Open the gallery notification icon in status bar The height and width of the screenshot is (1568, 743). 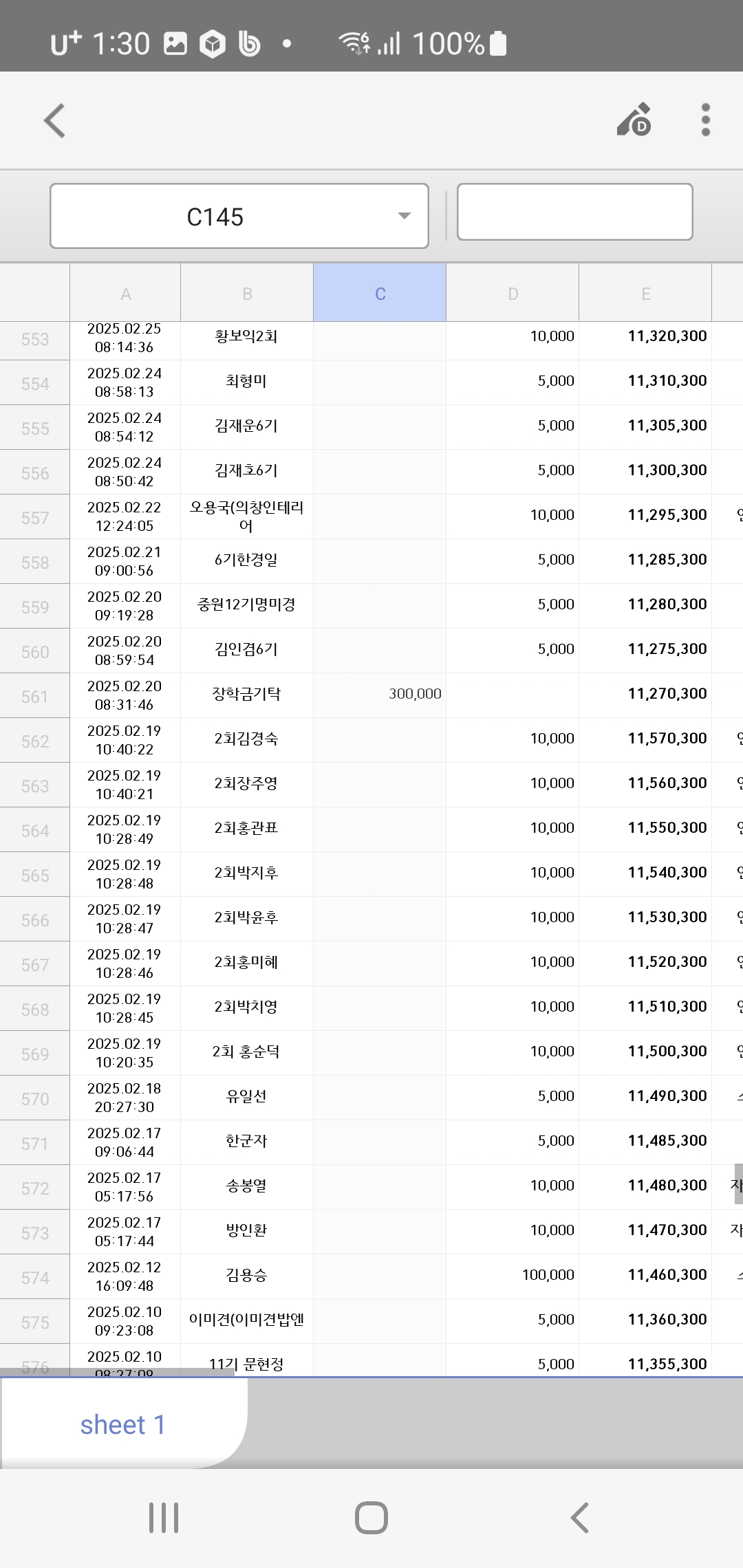(175, 44)
